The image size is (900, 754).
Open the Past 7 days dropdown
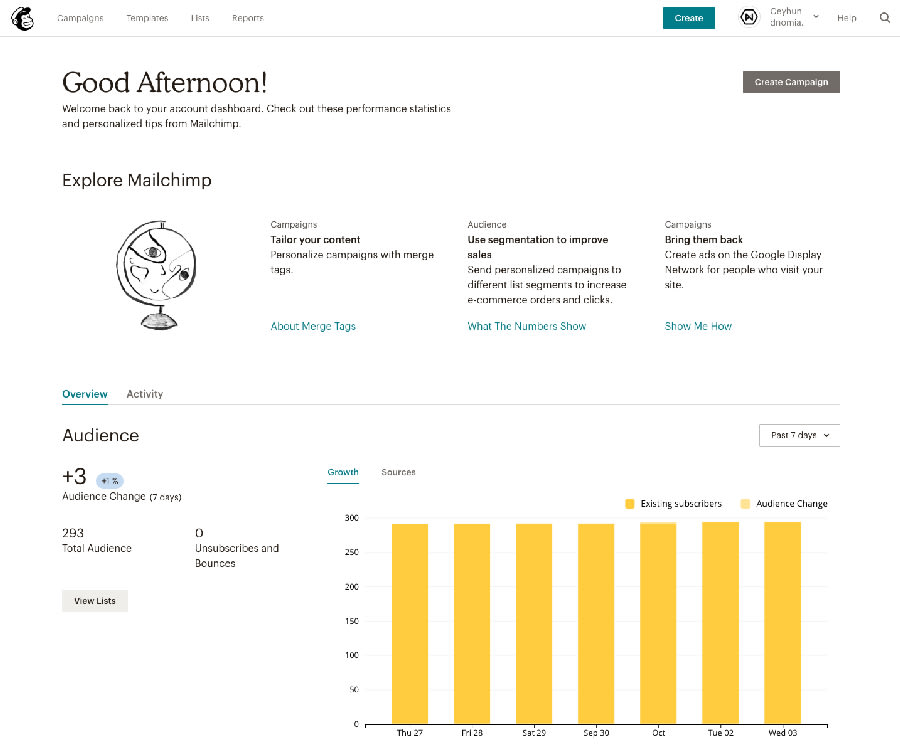point(800,436)
